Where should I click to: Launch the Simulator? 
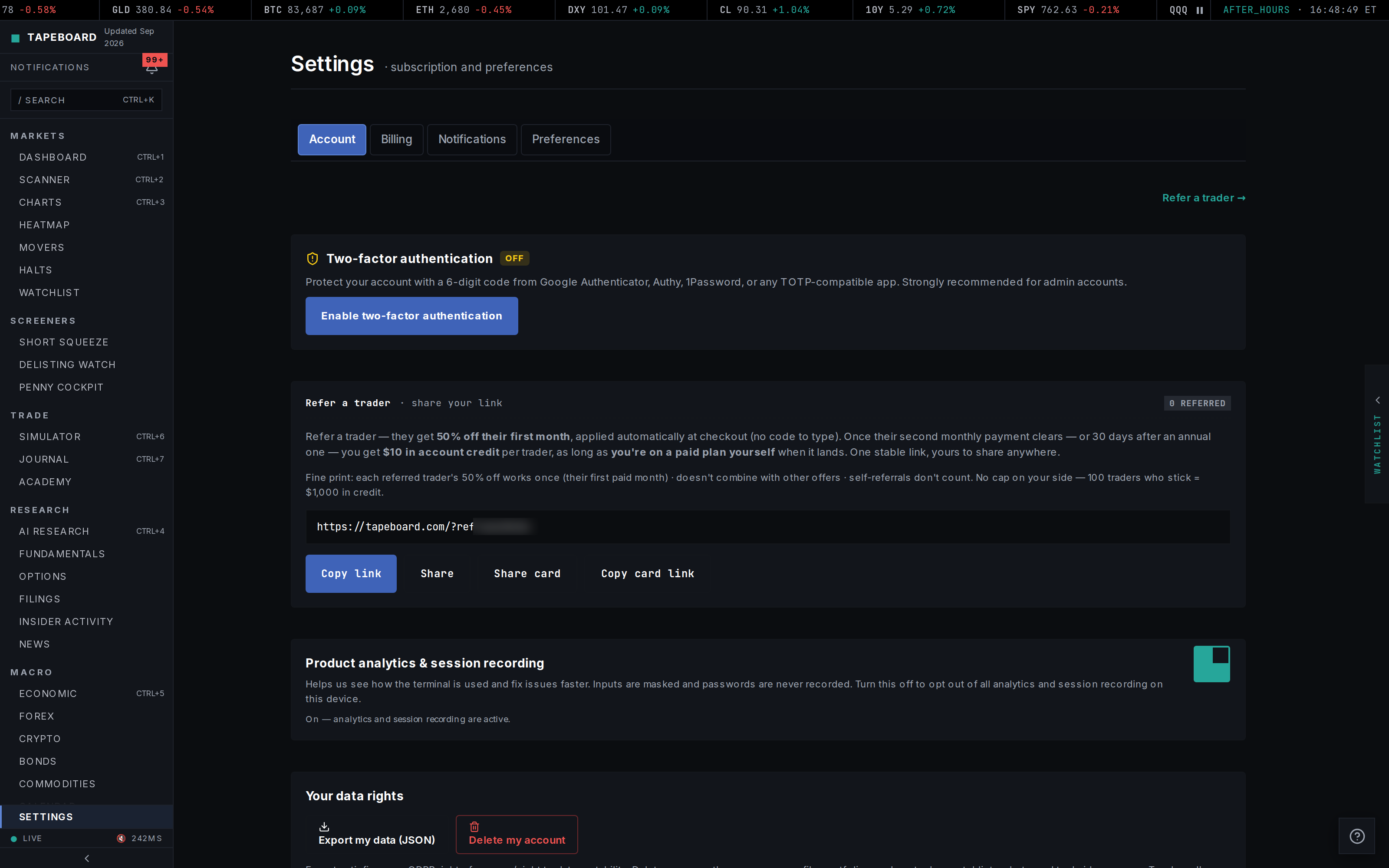click(x=87, y=437)
